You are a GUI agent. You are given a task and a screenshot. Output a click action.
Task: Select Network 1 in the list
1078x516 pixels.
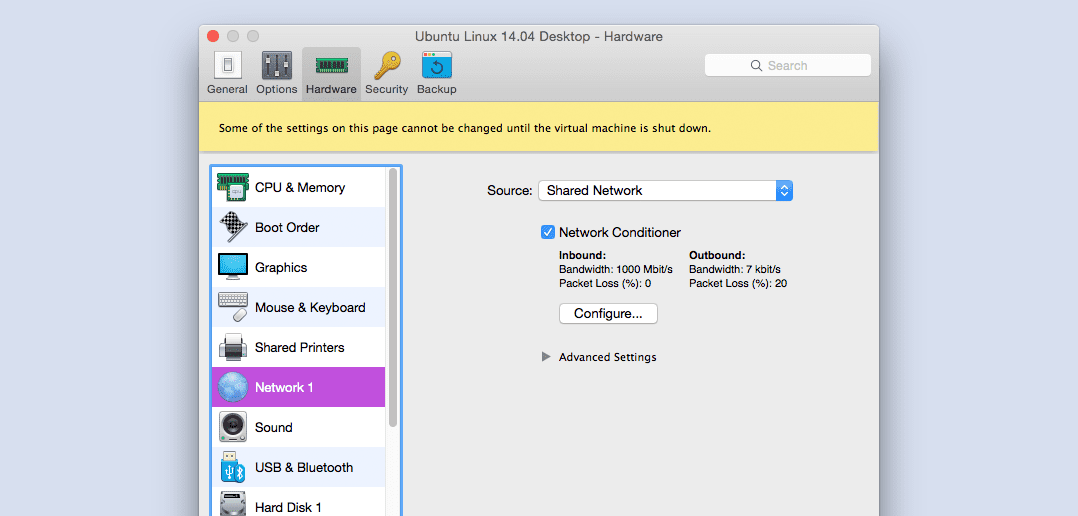(x=298, y=387)
